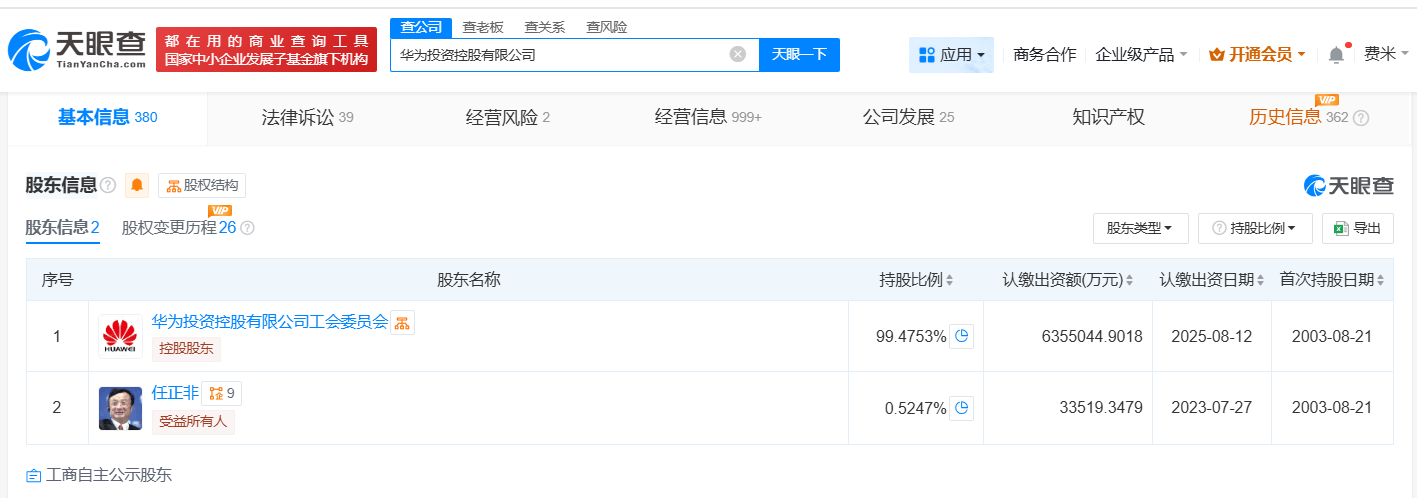Click the help question mark beside 股东信息 title
This screenshot has width=1417, height=498.
point(108,185)
